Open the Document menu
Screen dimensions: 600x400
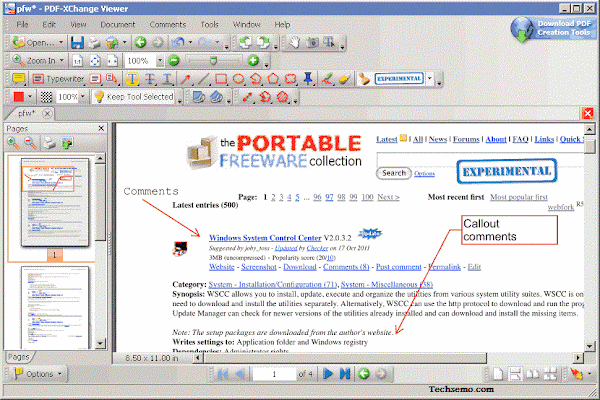click(x=117, y=24)
